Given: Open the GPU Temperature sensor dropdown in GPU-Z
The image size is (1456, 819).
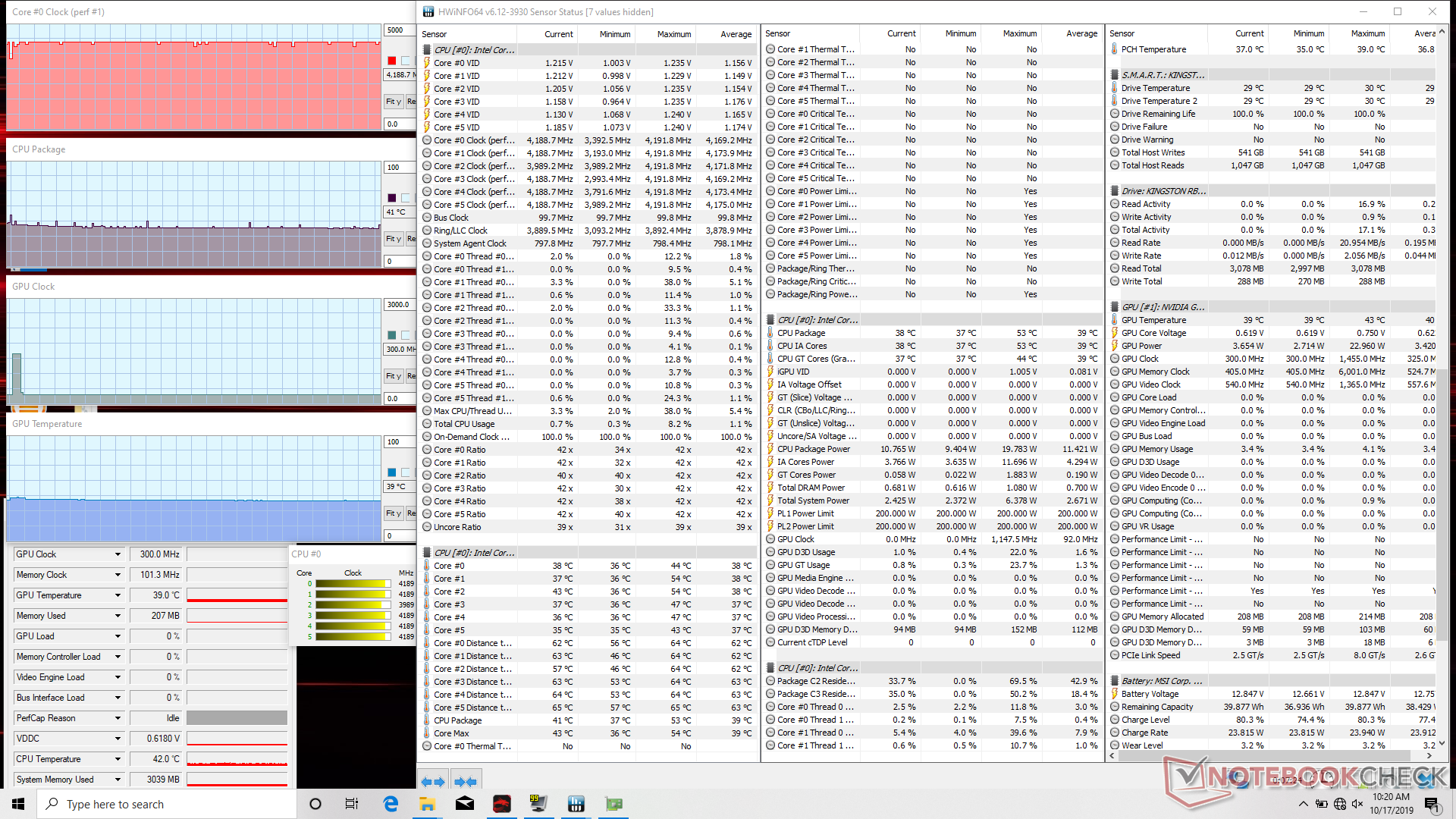Looking at the screenshot, I should tap(118, 595).
